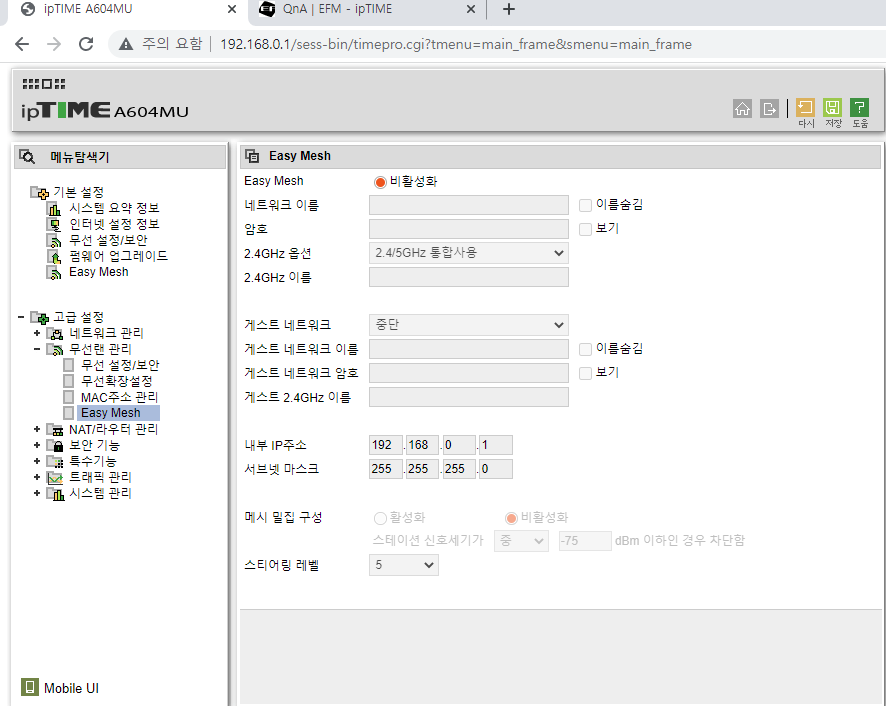Click the 네트워크 이름 input field
Image resolution: width=886 pixels, height=706 pixels.
tap(468, 205)
